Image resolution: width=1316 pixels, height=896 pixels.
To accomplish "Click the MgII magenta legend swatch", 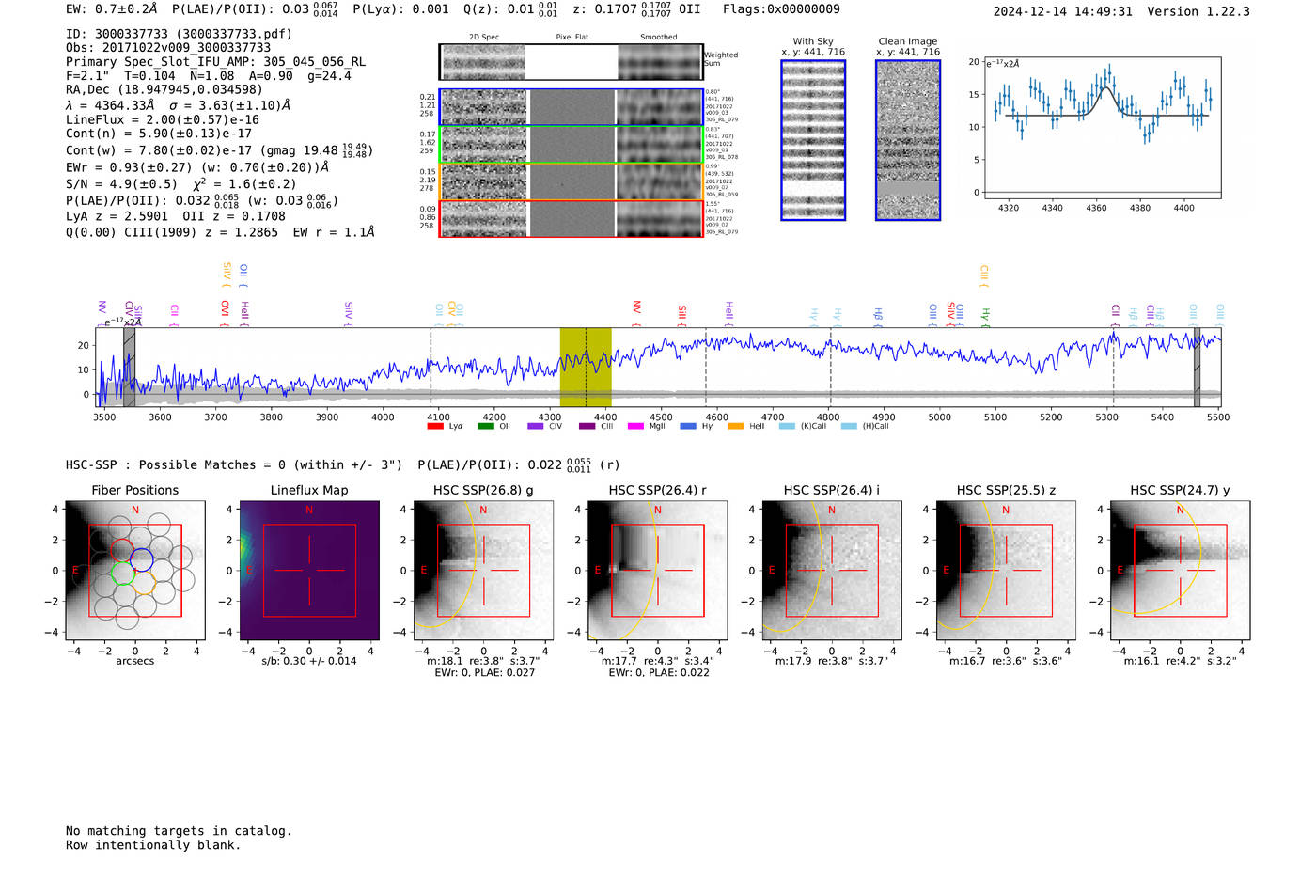I will click(x=634, y=426).
